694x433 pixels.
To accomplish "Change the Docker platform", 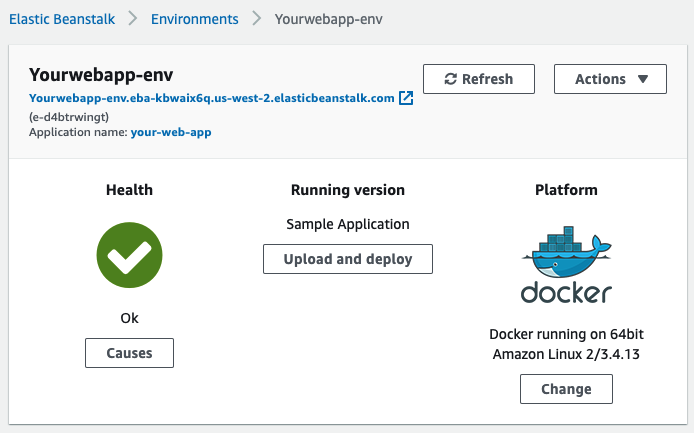I will [567, 389].
